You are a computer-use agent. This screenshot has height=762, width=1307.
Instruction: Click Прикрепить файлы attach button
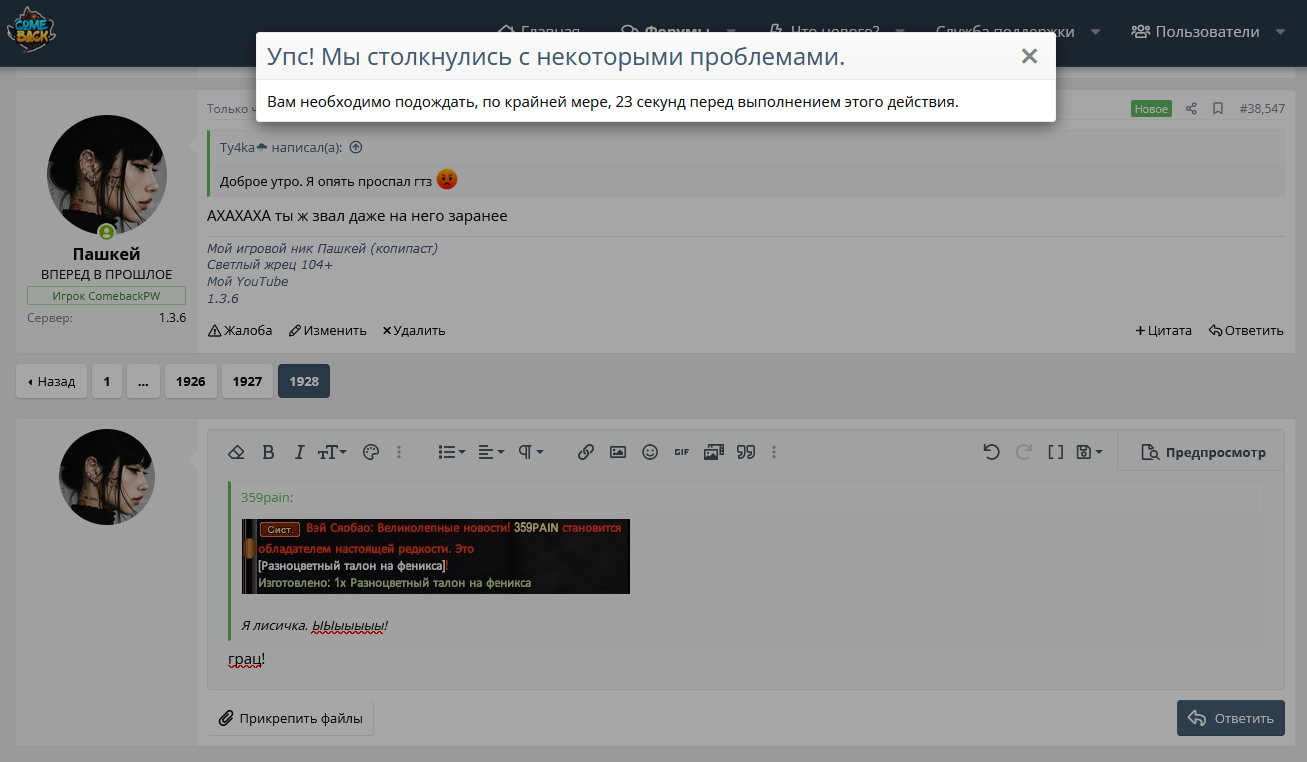pyautogui.click(x=291, y=718)
